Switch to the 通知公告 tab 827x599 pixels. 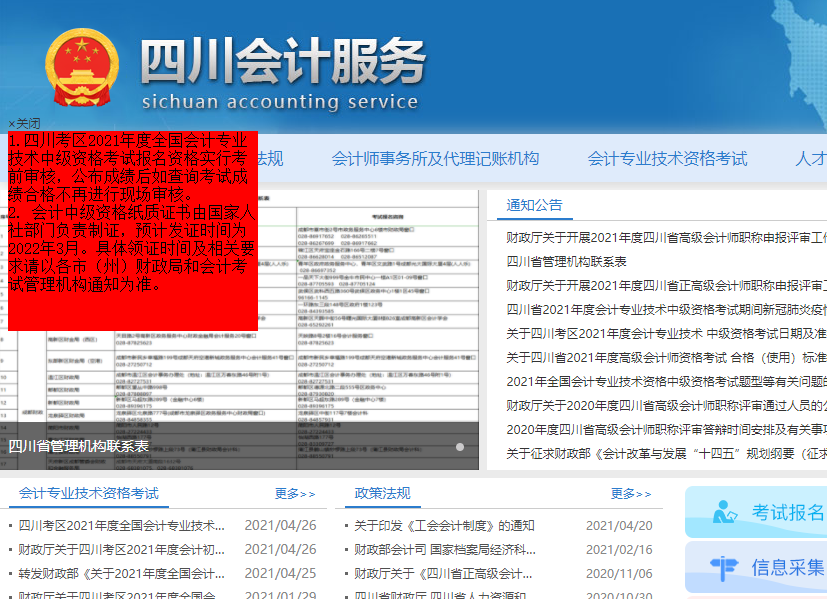pos(534,205)
